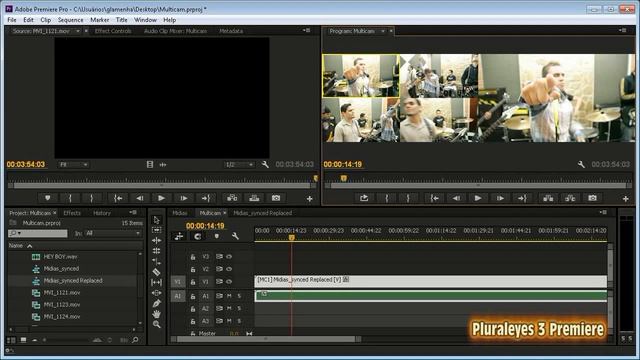640x360 pixels.
Task: Select the Rolling Edit tool
Action: click(157, 251)
